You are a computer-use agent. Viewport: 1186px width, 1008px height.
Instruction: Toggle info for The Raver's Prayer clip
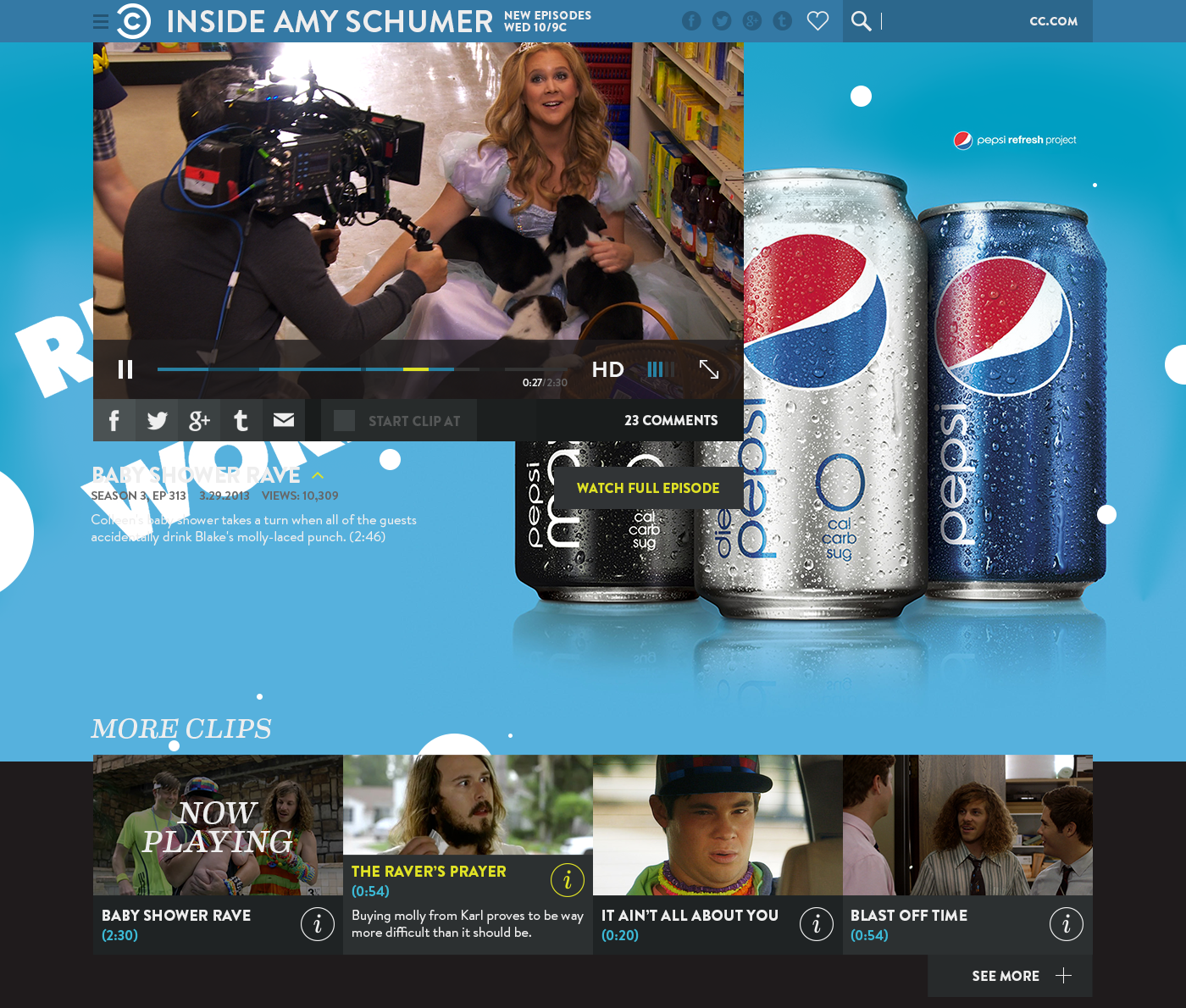[568, 880]
